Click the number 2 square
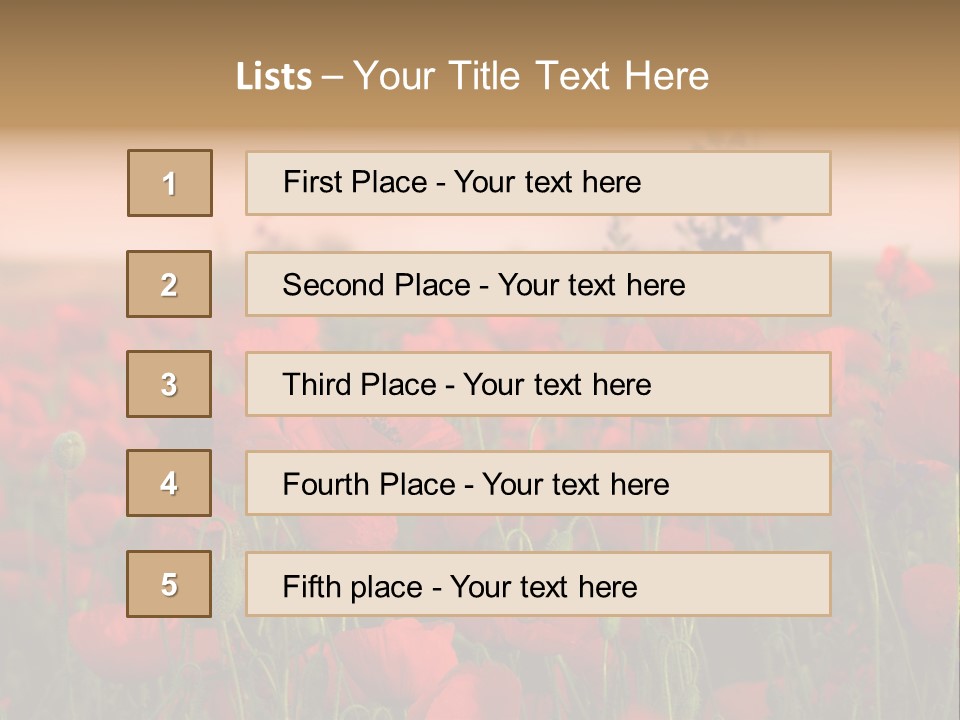Image resolution: width=960 pixels, height=720 pixels. click(169, 284)
